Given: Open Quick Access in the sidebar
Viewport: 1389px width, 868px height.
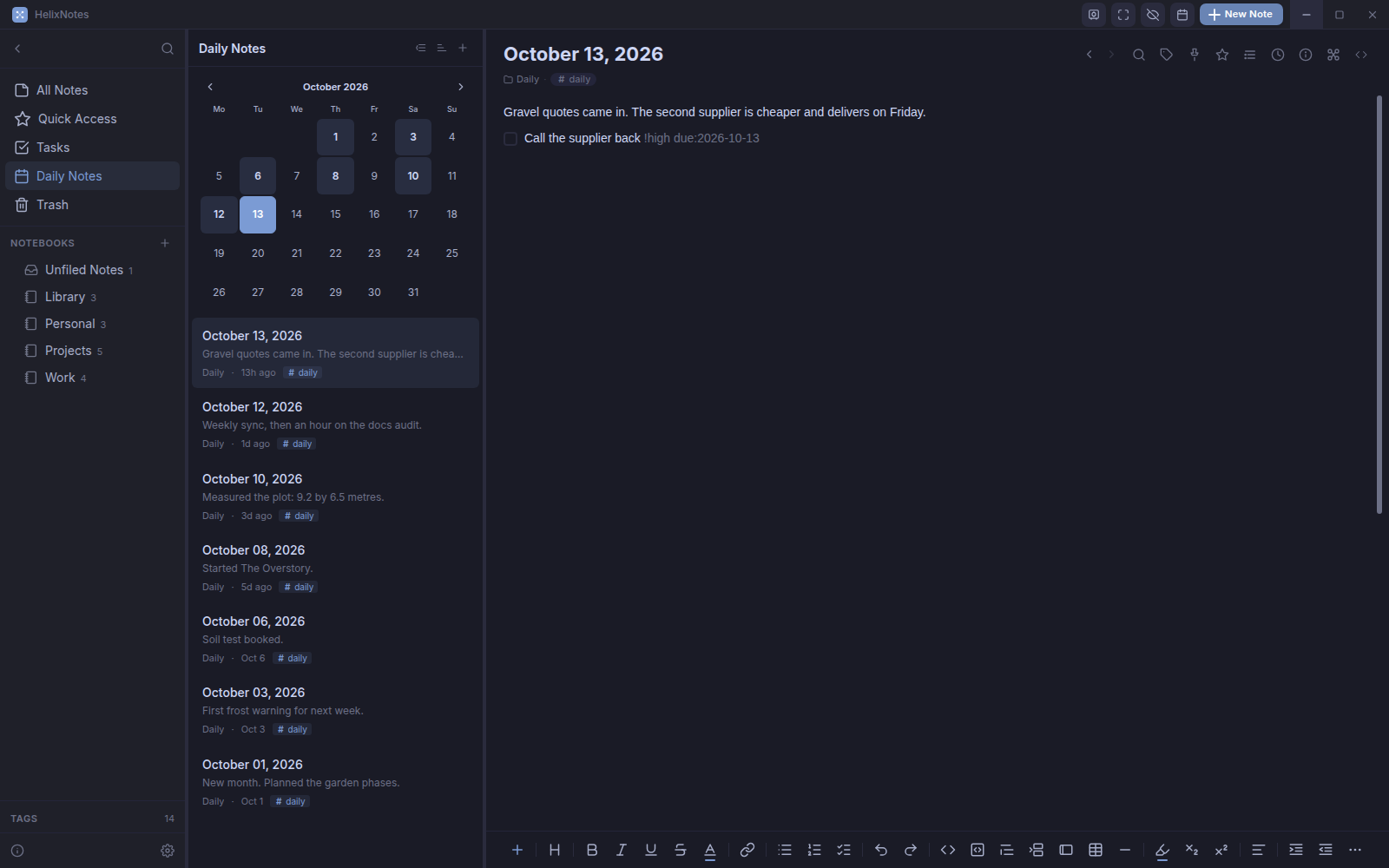Looking at the screenshot, I should click(92, 119).
